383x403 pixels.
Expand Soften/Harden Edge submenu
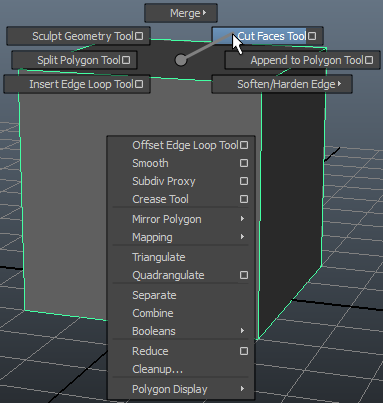pyautogui.click(x=282, y=84)
